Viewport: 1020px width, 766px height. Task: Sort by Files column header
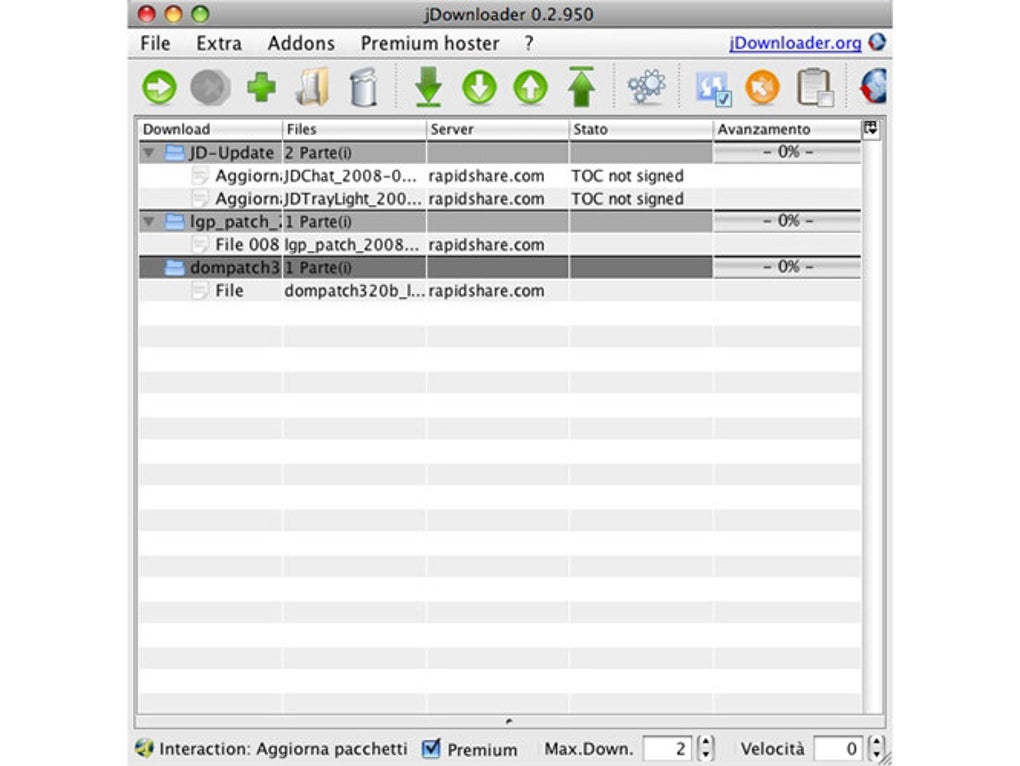pos(355,129)
